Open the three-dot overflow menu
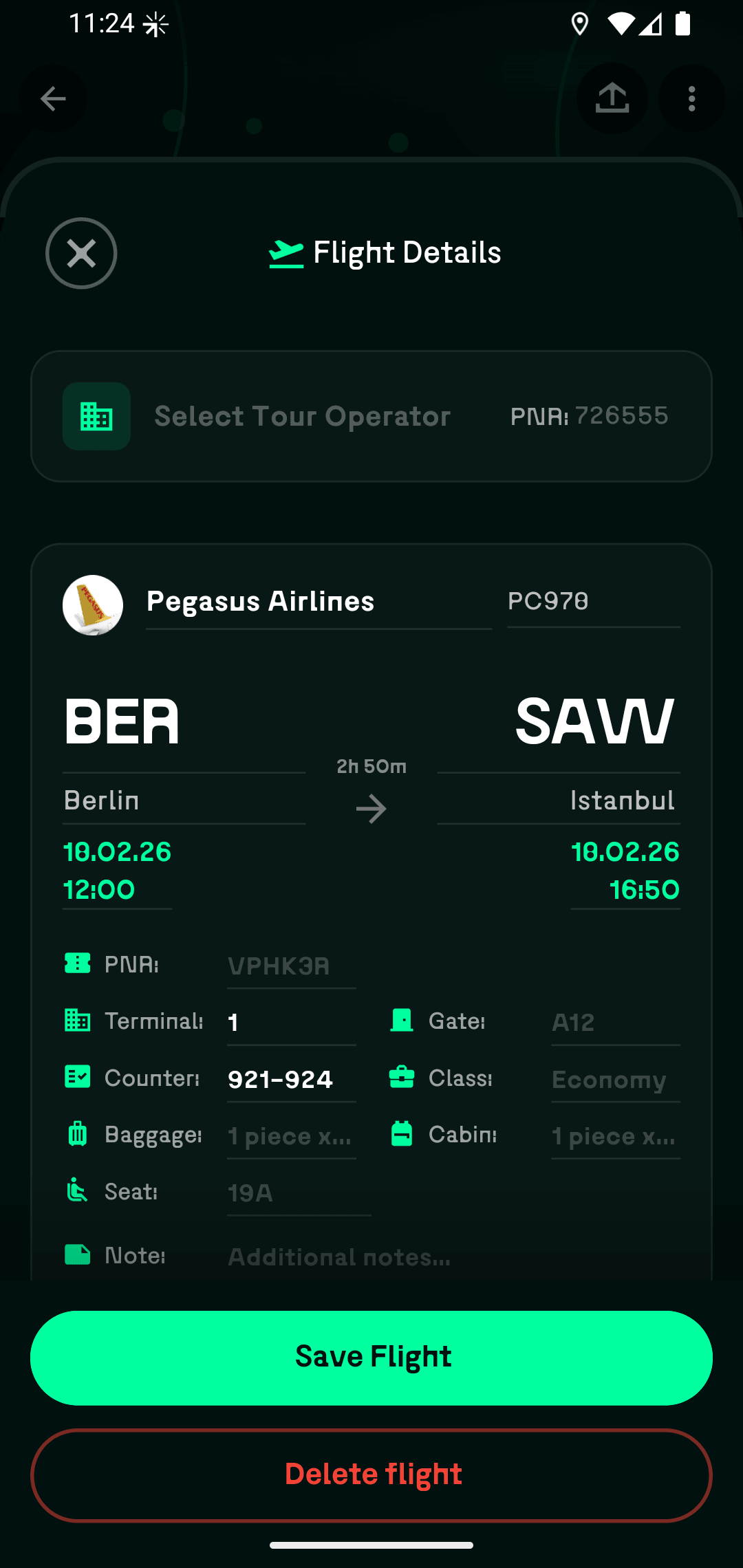Screen dimensions: 743x1568 point(691,99)
